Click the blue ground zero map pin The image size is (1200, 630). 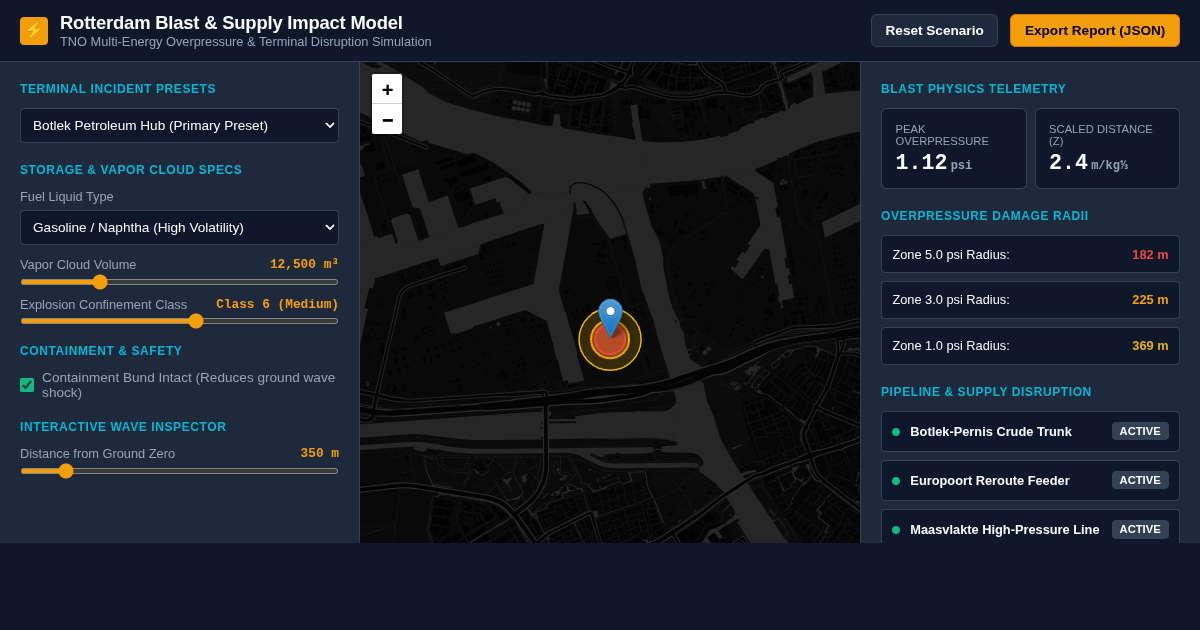click(x=610, y=318)
